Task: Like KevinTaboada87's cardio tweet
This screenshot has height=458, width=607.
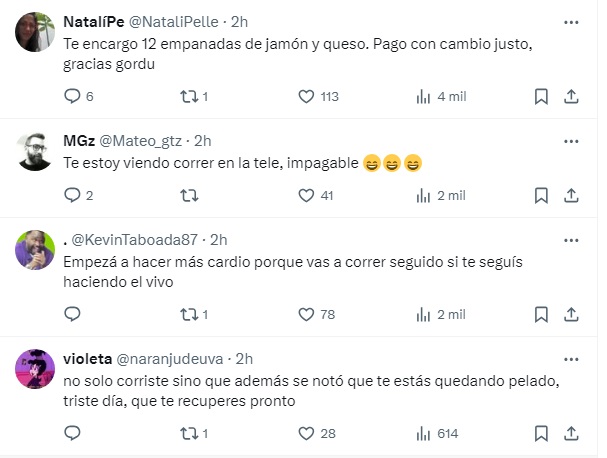Action: click(307, 314)
